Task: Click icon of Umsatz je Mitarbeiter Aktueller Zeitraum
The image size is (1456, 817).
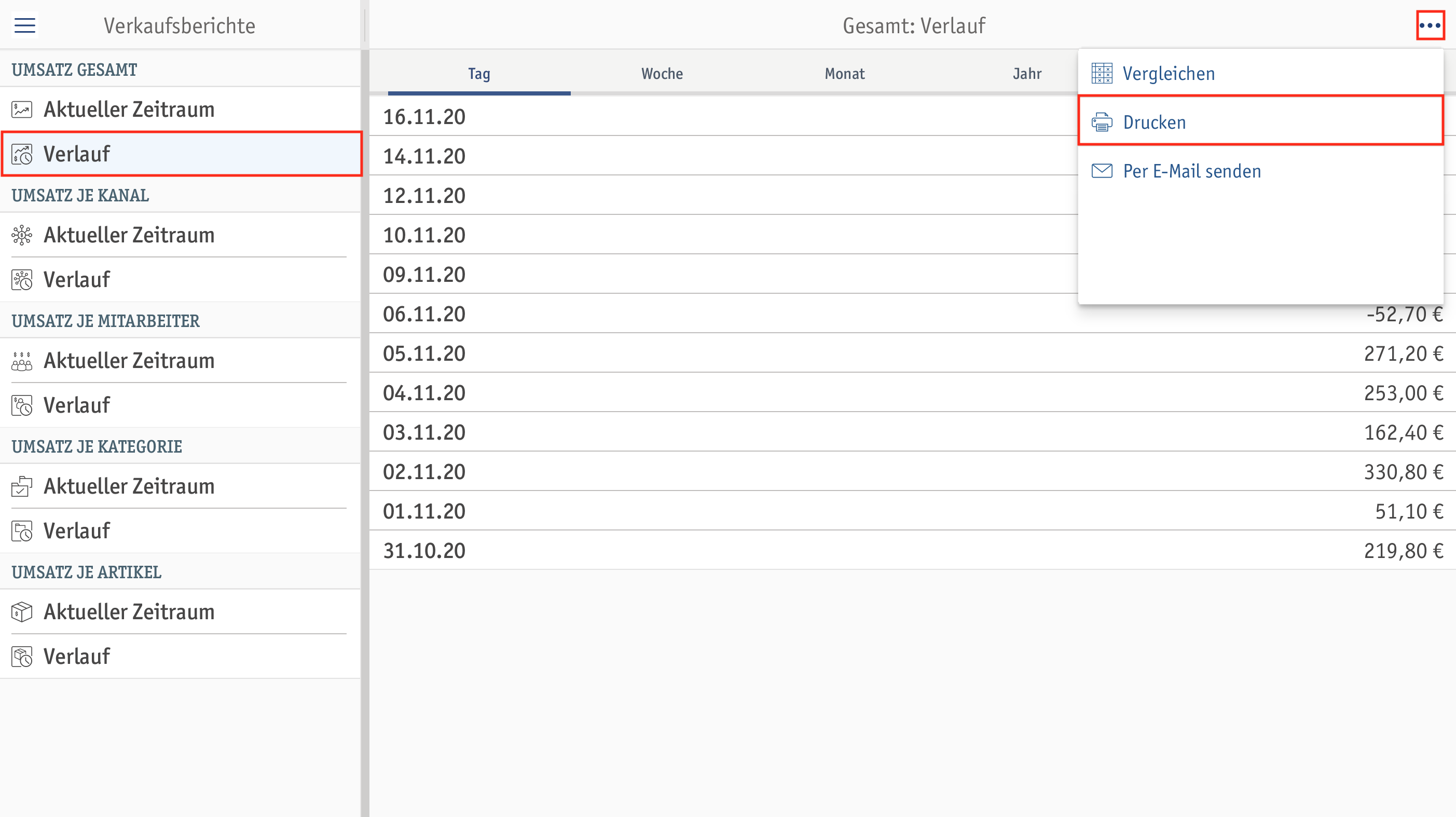Action: 22,361
